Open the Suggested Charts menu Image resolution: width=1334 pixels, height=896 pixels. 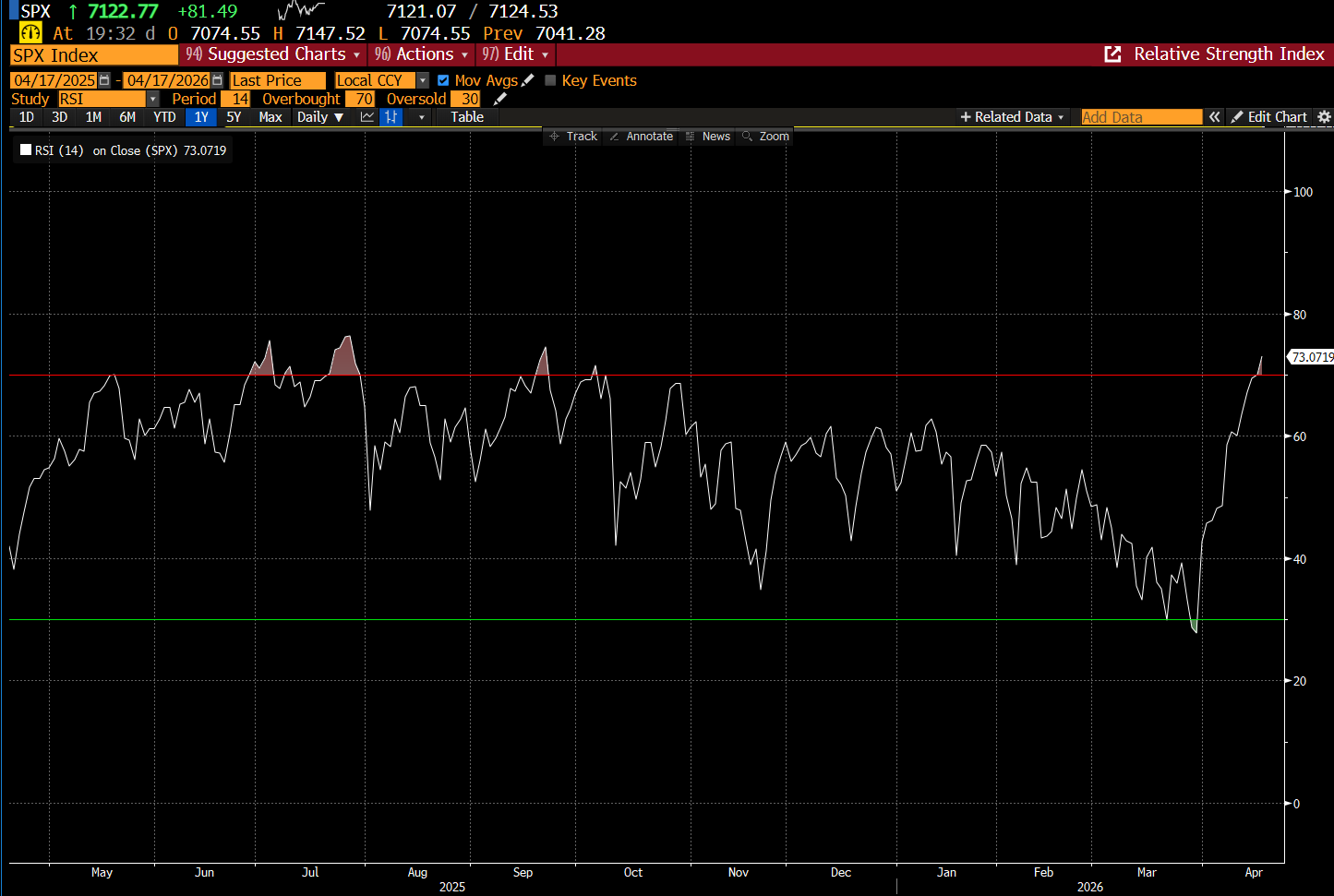point(273,54)
